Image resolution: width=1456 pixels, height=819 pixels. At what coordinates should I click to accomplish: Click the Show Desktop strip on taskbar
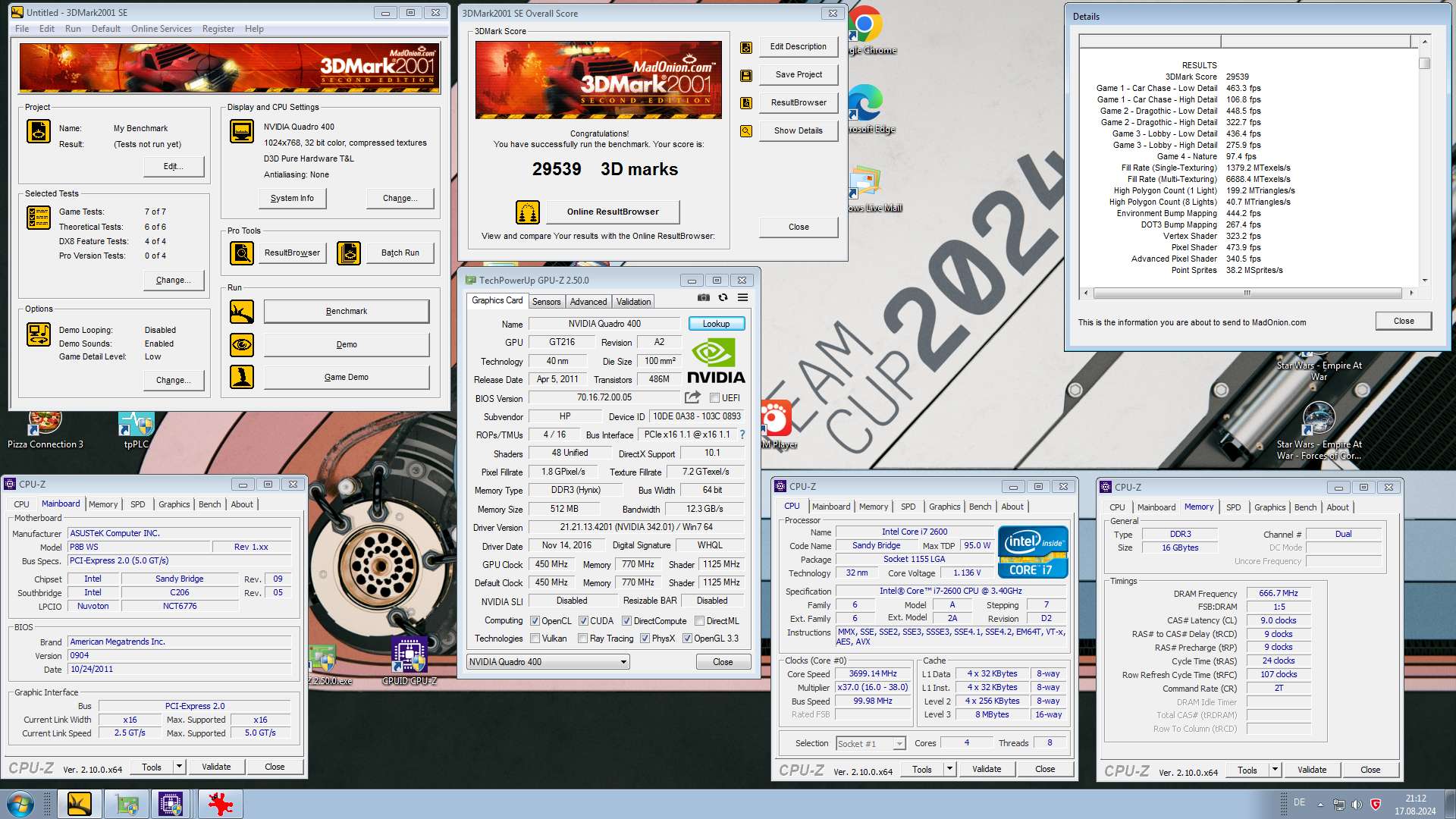[x=1449, y=804]
